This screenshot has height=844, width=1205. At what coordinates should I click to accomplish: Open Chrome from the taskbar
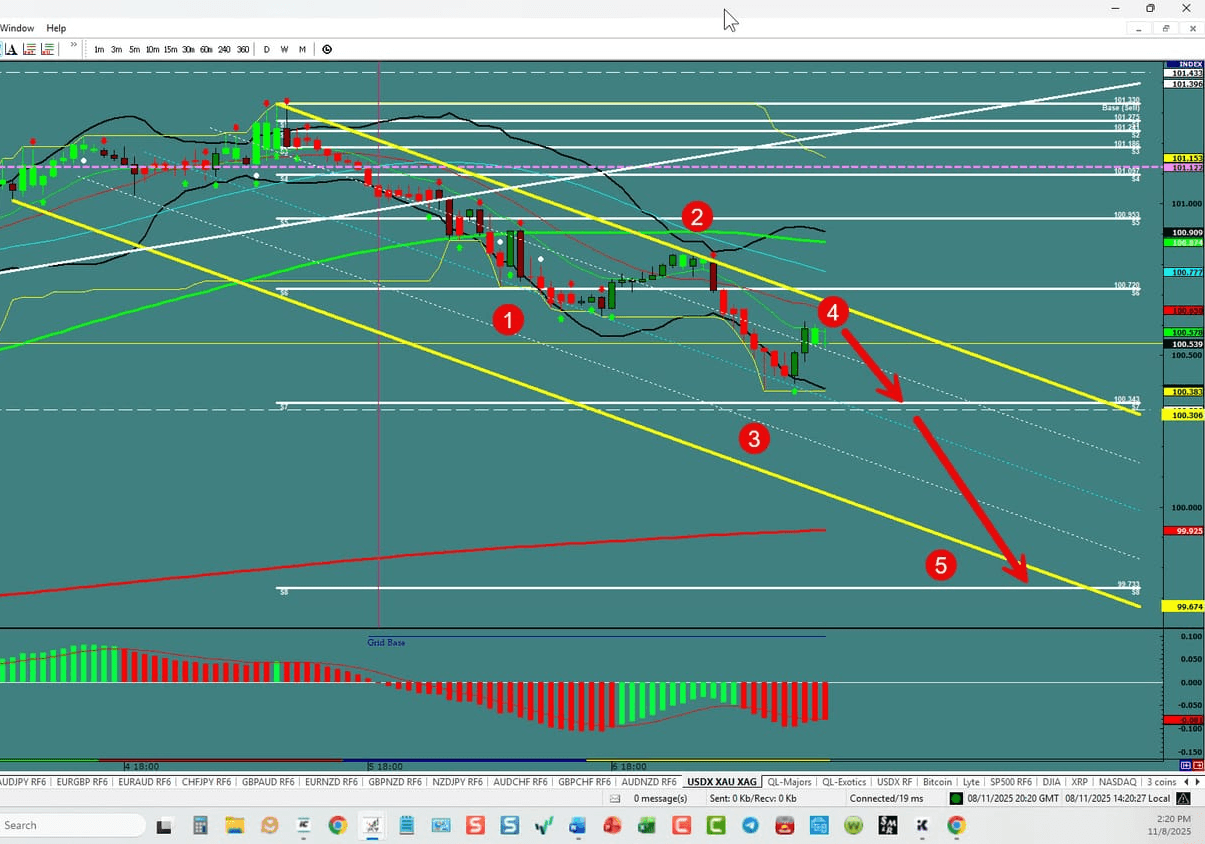337,826
